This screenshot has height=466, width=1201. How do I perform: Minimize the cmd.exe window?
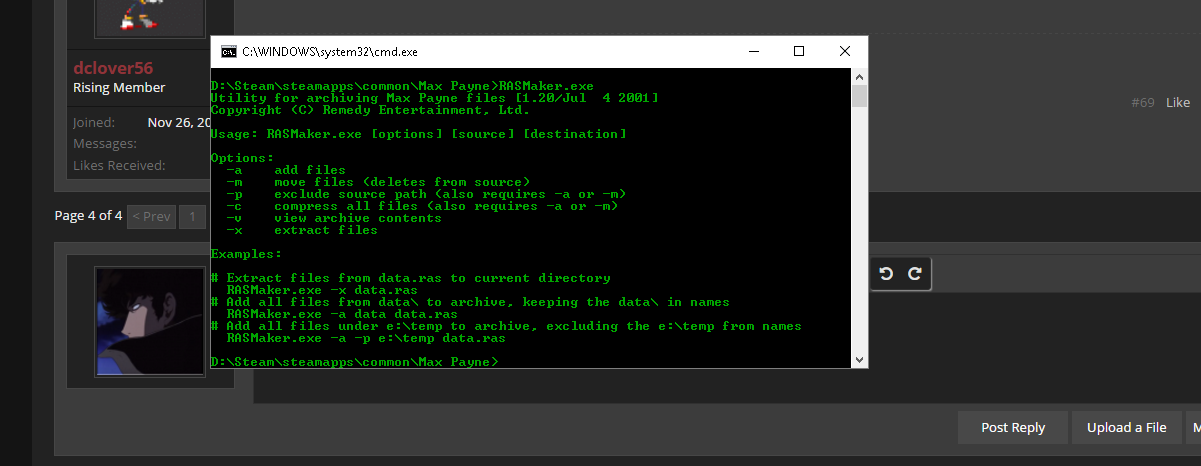[752, 51]
